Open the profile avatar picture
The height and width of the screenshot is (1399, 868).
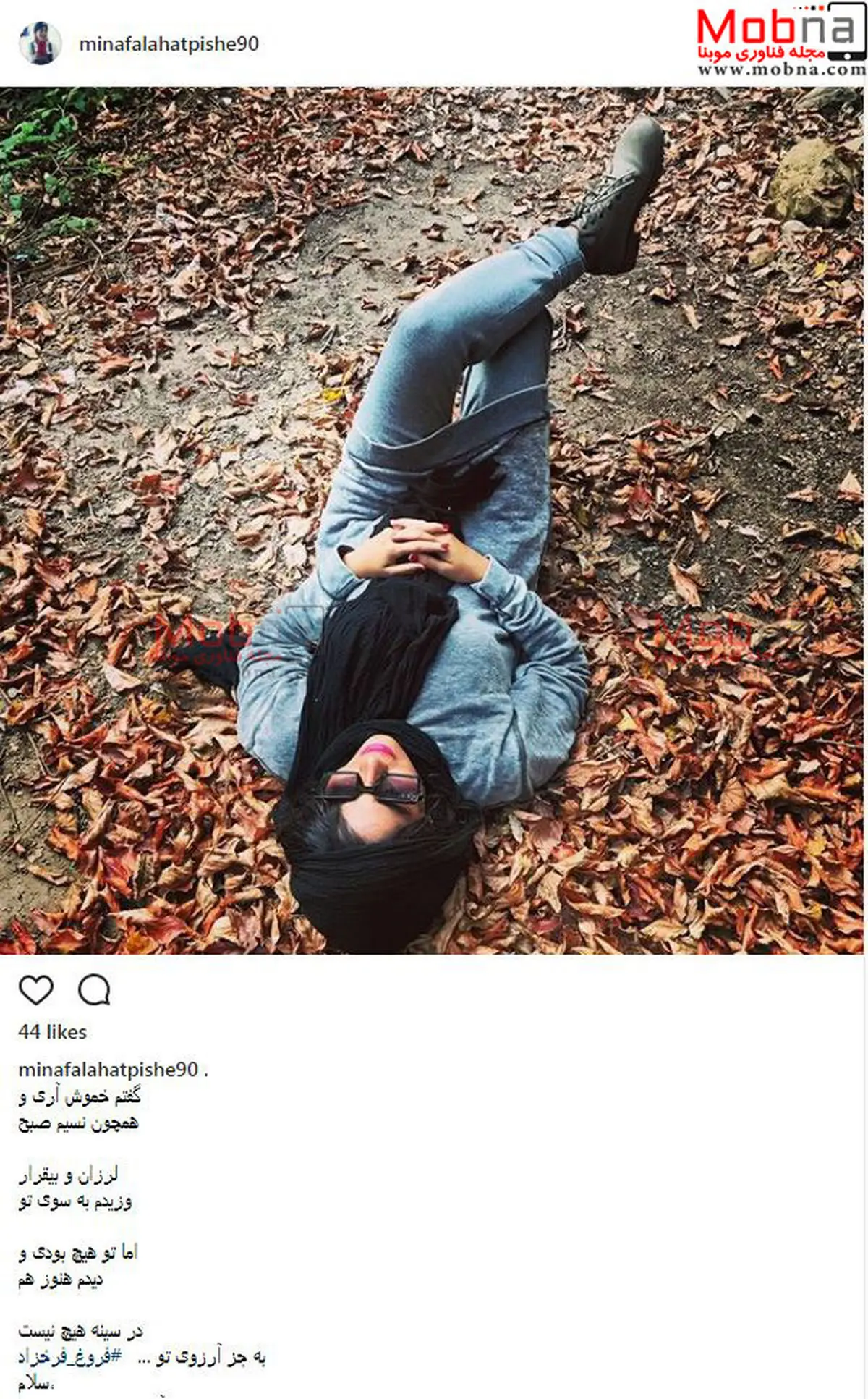[40, 43]
